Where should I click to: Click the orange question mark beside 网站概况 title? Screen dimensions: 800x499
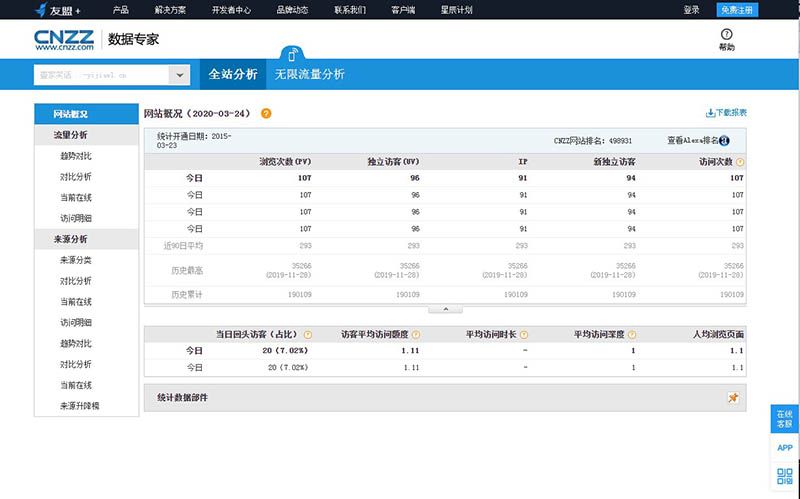pyautogui.click(x=266, y=113)
